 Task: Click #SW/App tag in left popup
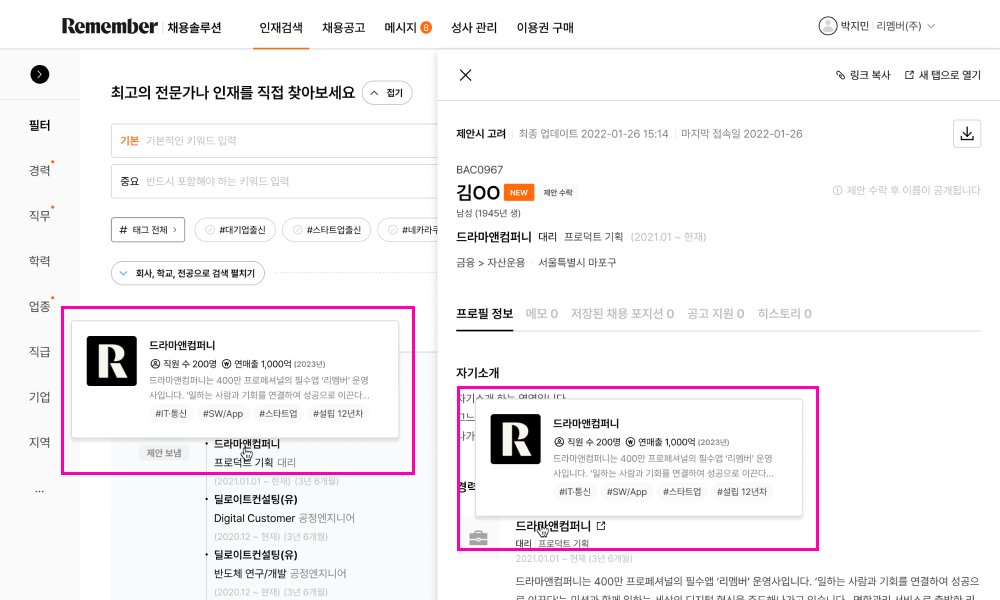pos(223,414)
